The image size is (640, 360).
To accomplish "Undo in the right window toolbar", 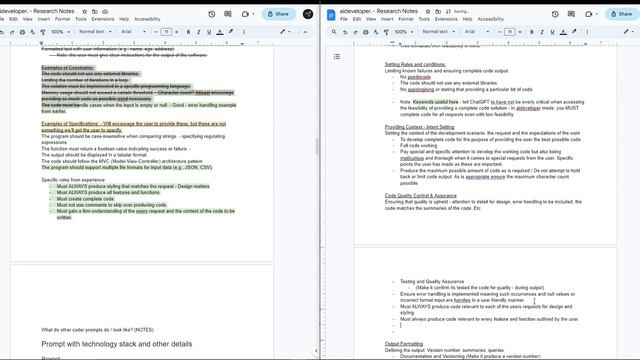I will 345,32.
